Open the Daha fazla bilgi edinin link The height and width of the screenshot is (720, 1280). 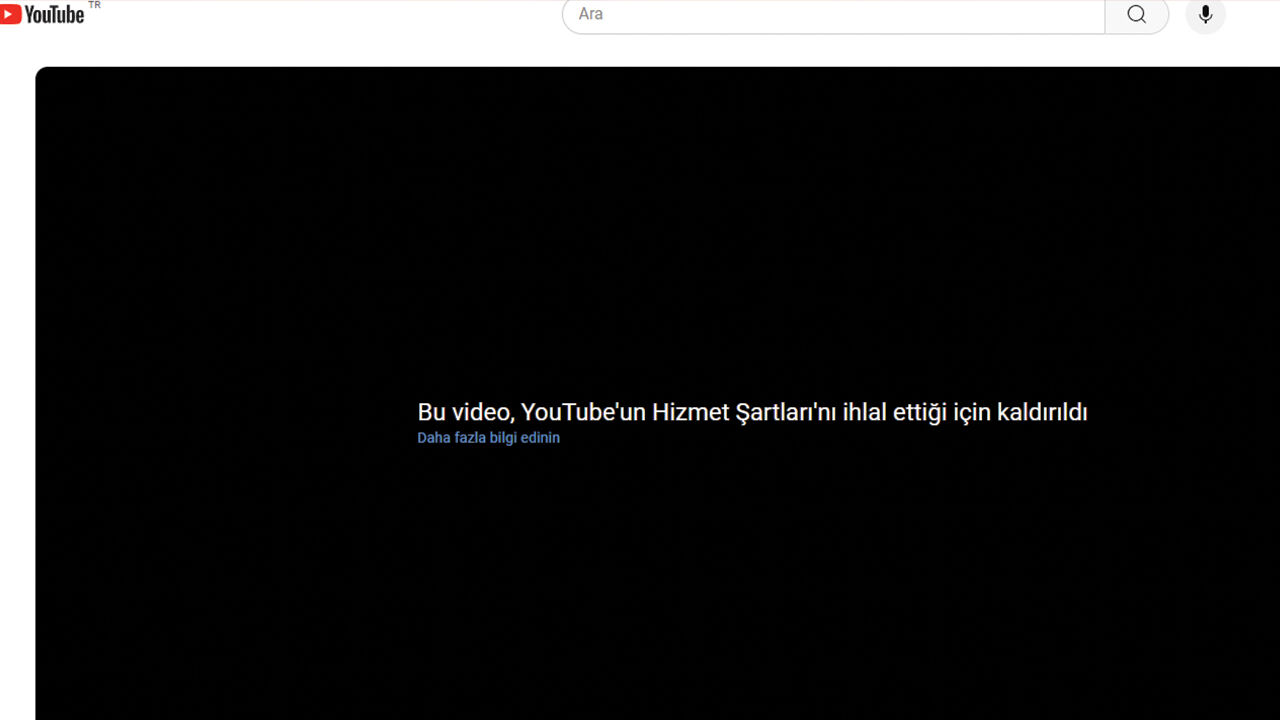[488, 438]
